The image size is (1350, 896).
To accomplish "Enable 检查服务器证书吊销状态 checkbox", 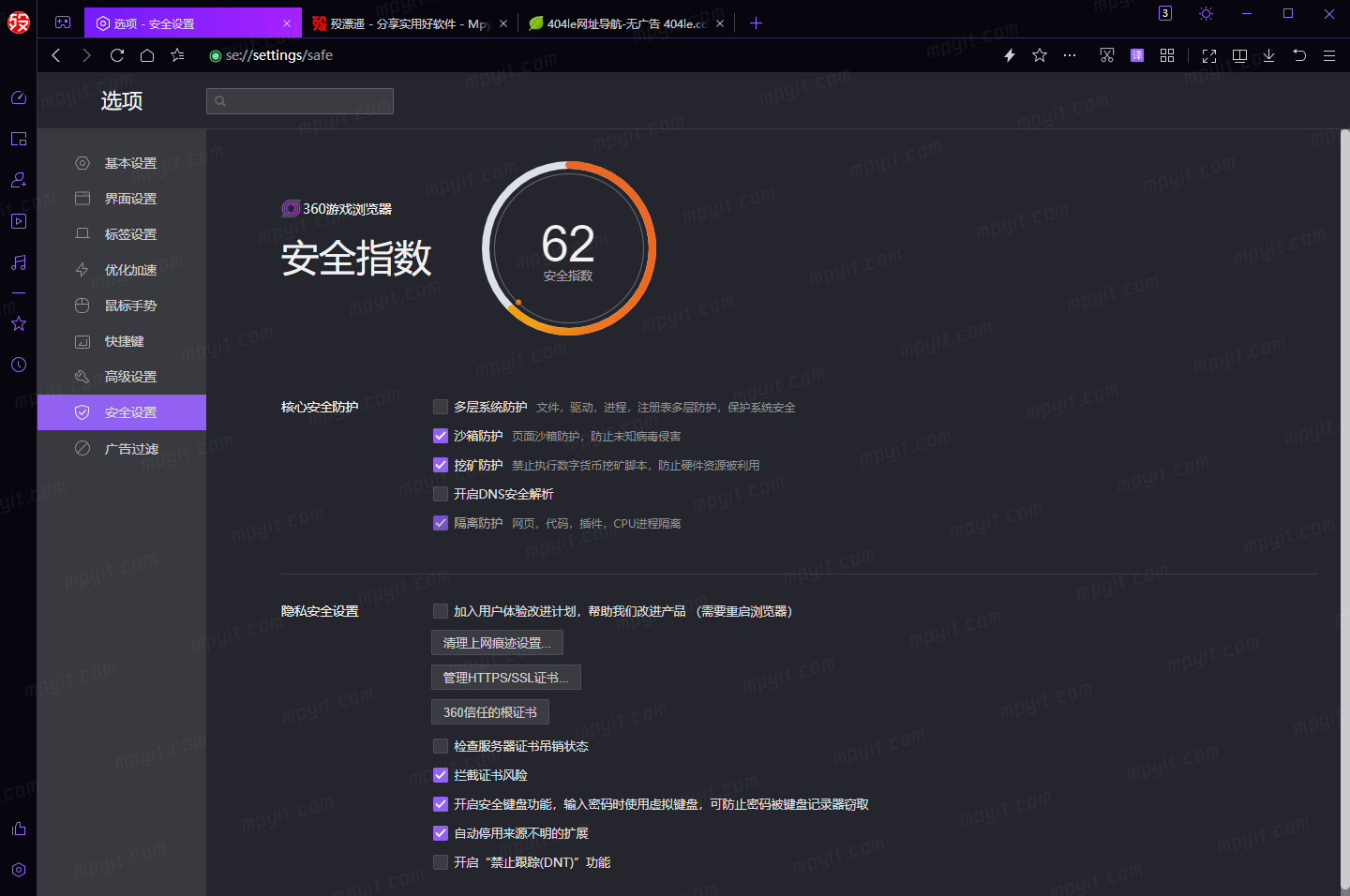I will tap(441, 746).
